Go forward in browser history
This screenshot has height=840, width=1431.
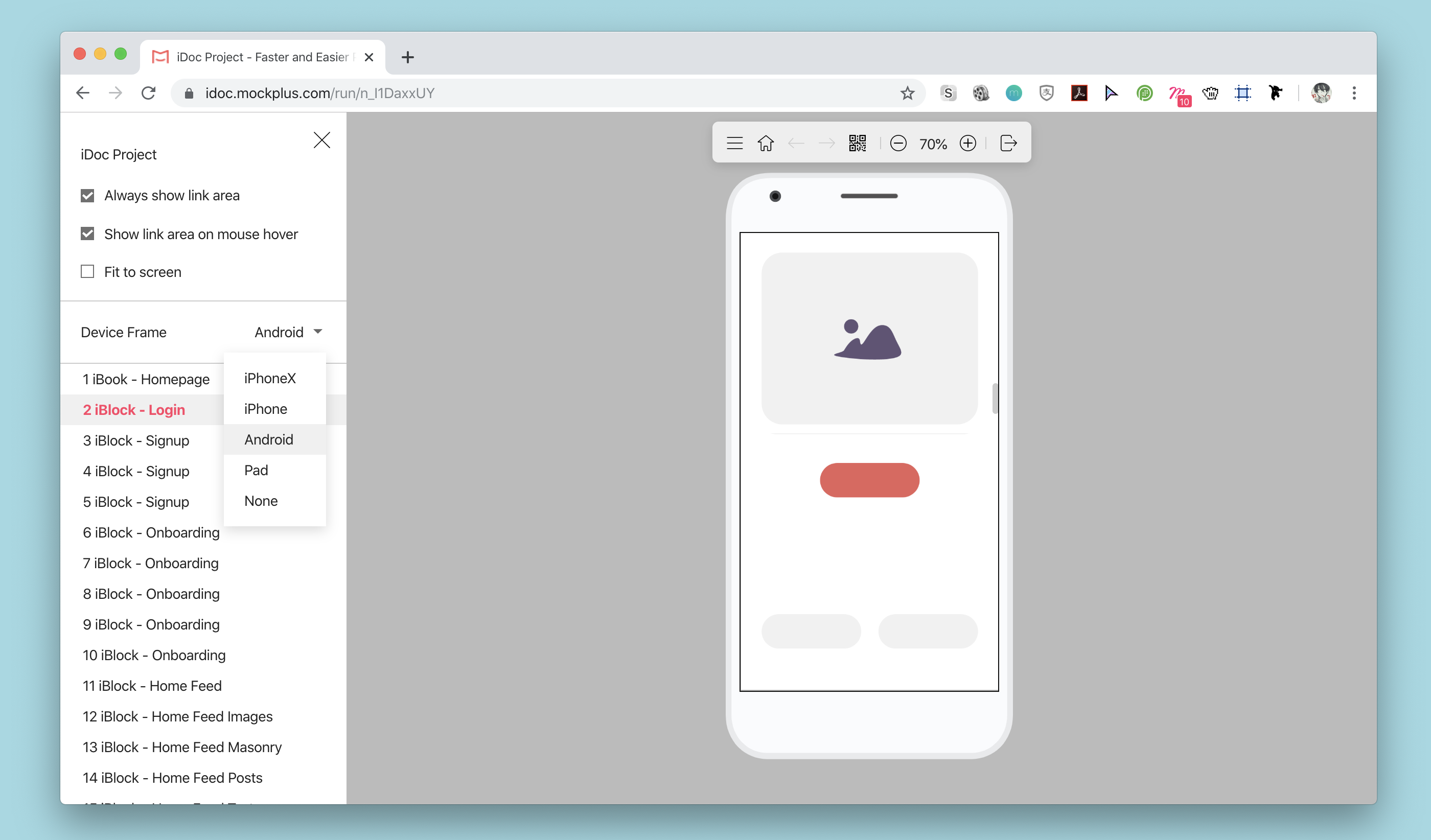click(x=116, y=93)
